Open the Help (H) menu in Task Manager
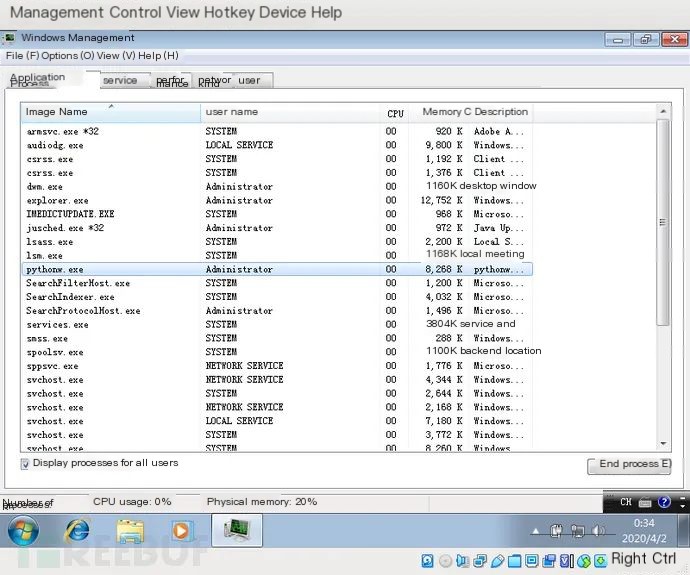The image size is (690, 575). point(158,56)
